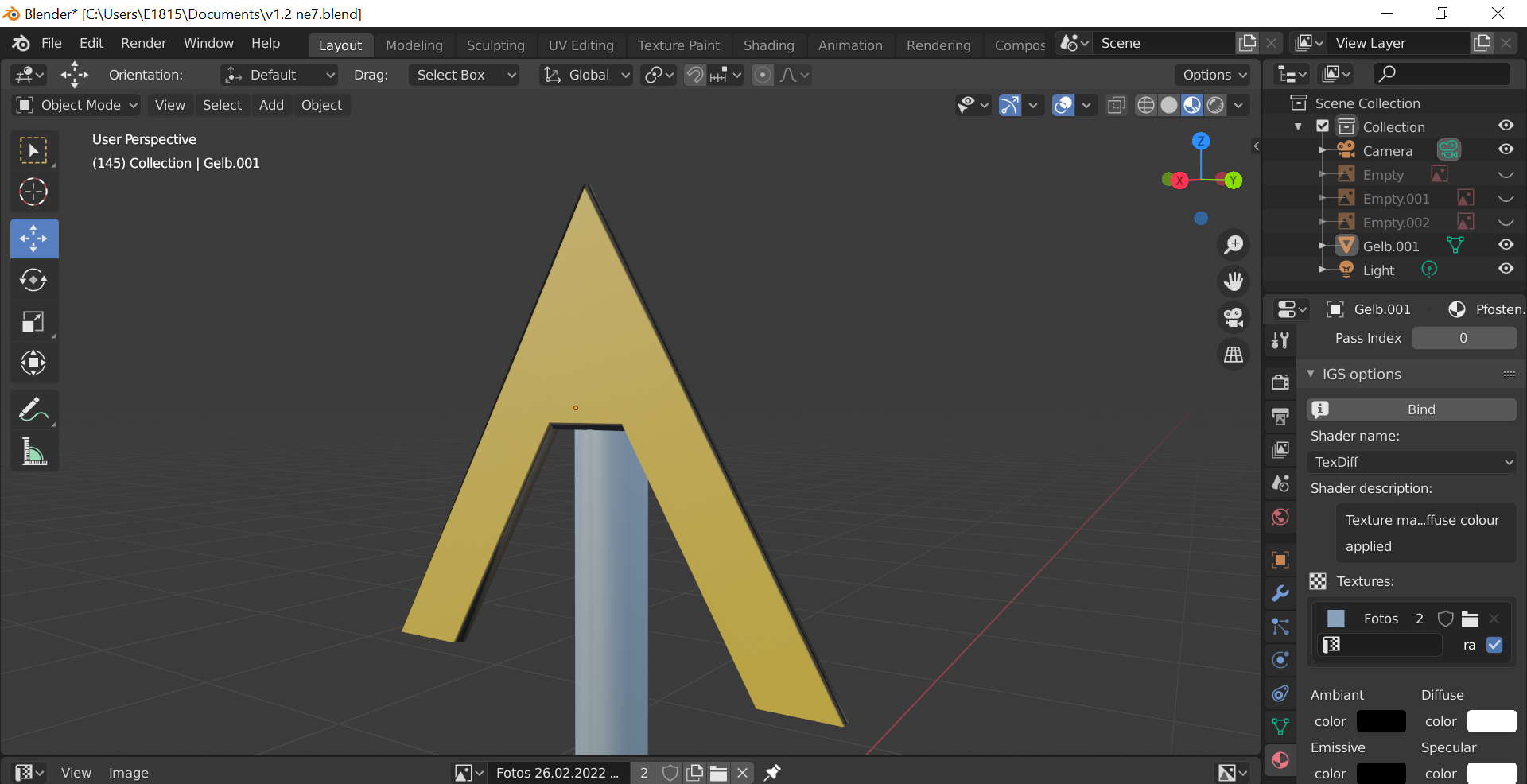The height and width of the screenshot is (784, 1527).
Task: Open the Diffuse color swatch
Action: pos(1491,721)
